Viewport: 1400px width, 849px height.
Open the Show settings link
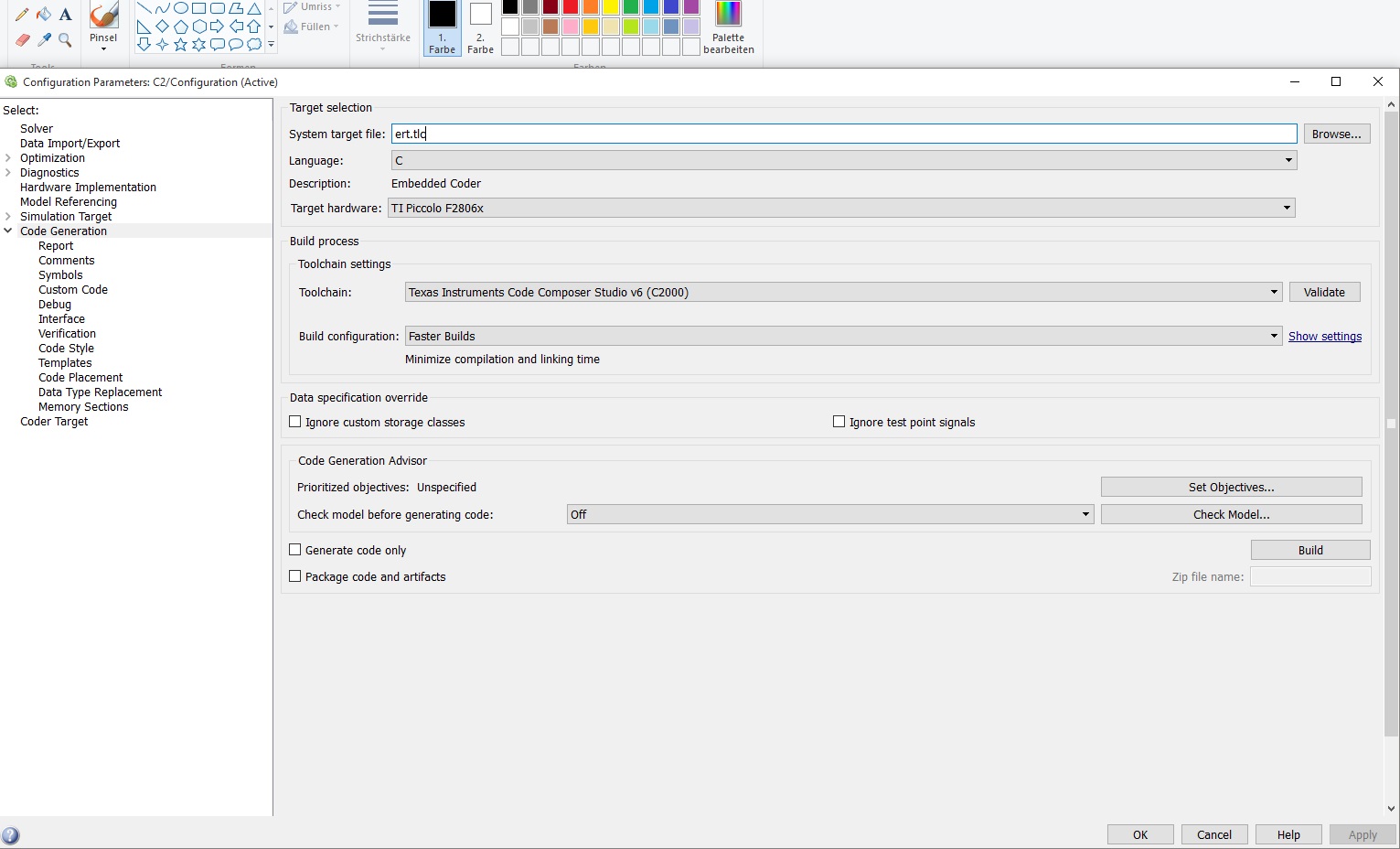[1324, 337]
